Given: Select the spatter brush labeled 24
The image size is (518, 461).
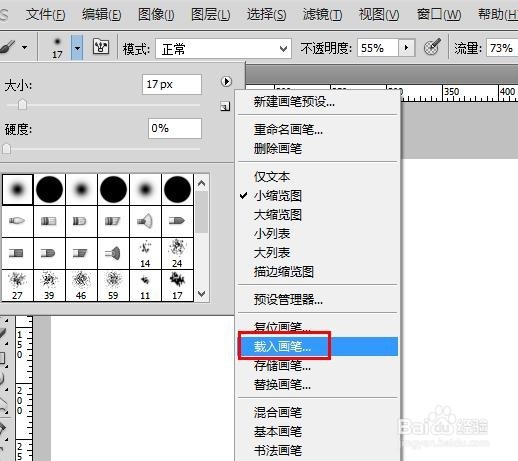Looking at the screenshot, I should (177, 253).
